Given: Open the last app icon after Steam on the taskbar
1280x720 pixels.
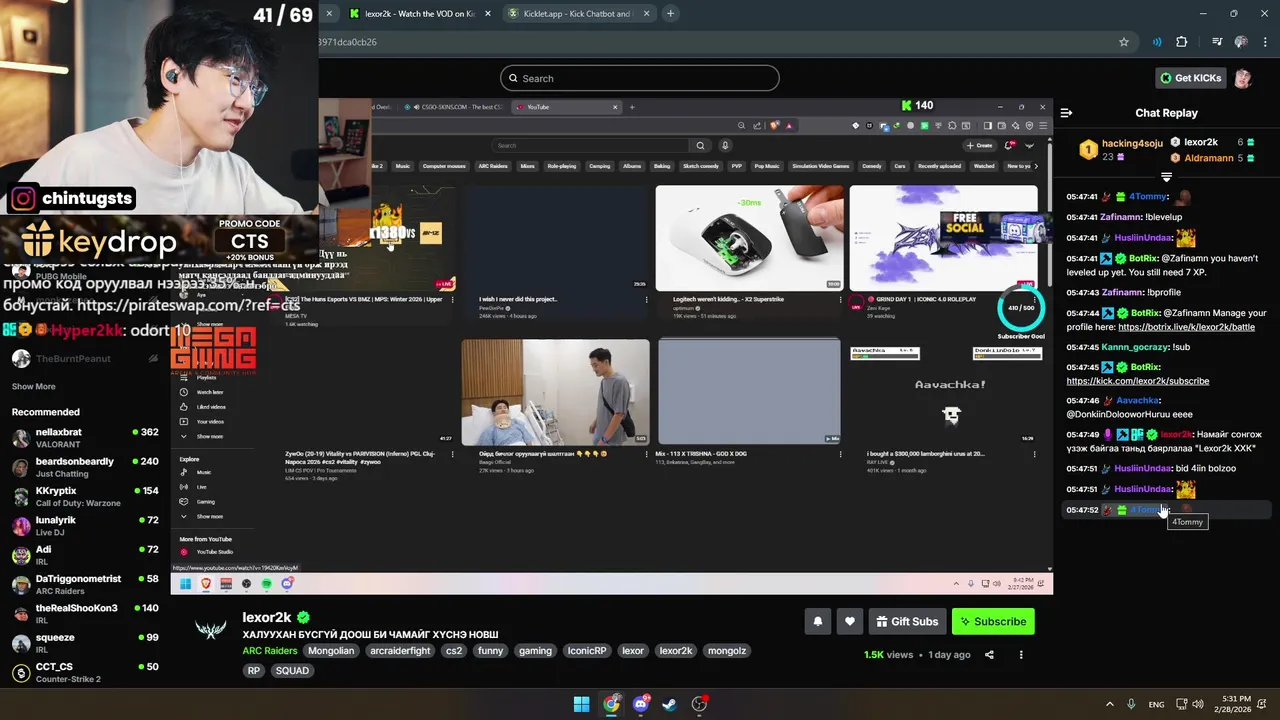Looking at the screenshot, I should pyautogui.click(x=700, y=704).
